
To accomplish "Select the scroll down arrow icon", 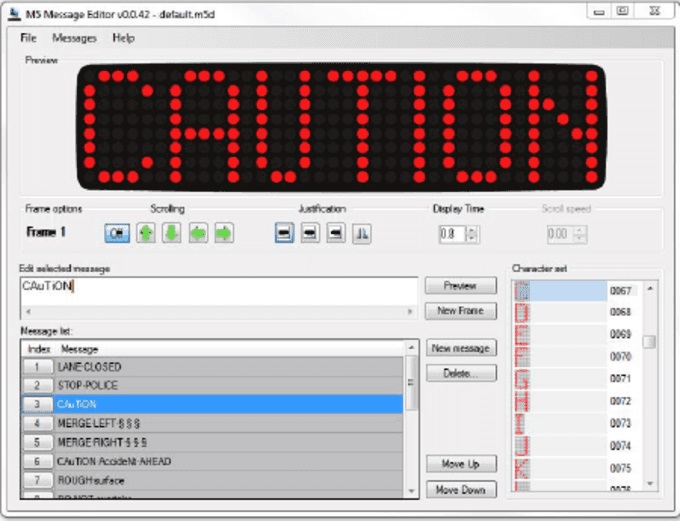I will (172, 233).
